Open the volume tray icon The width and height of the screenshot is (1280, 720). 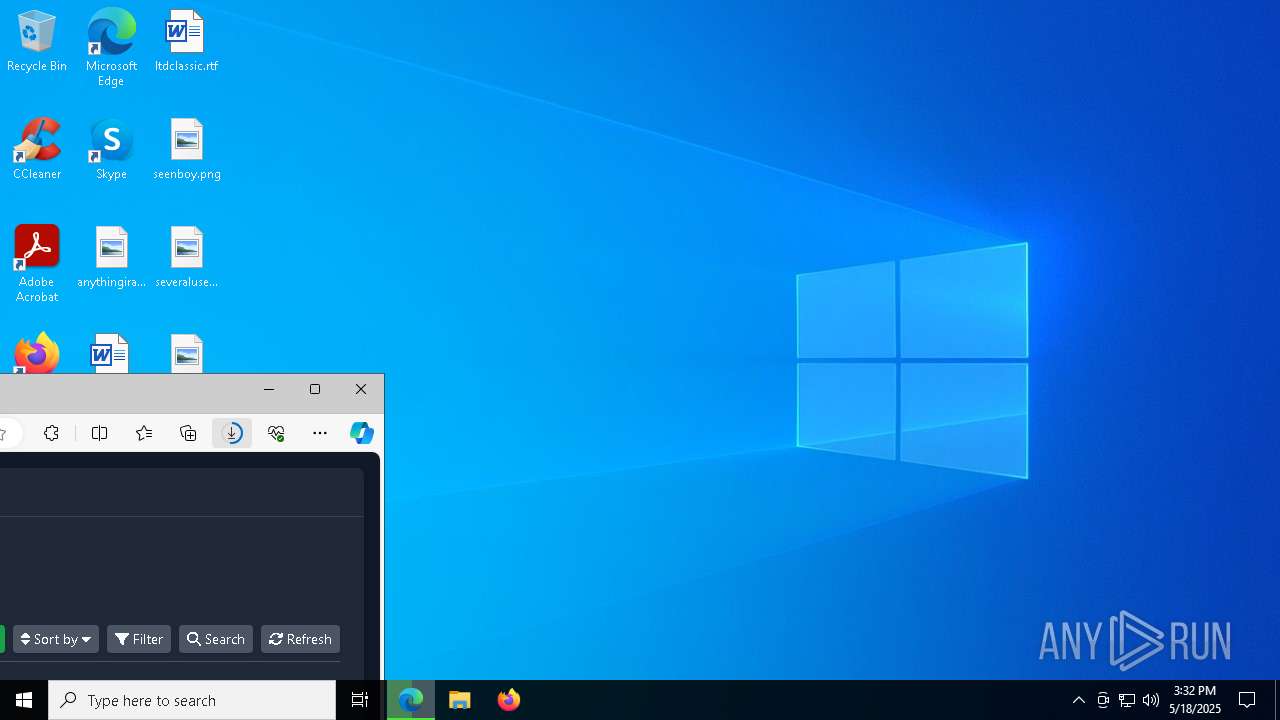click(x=1151, y=700)
